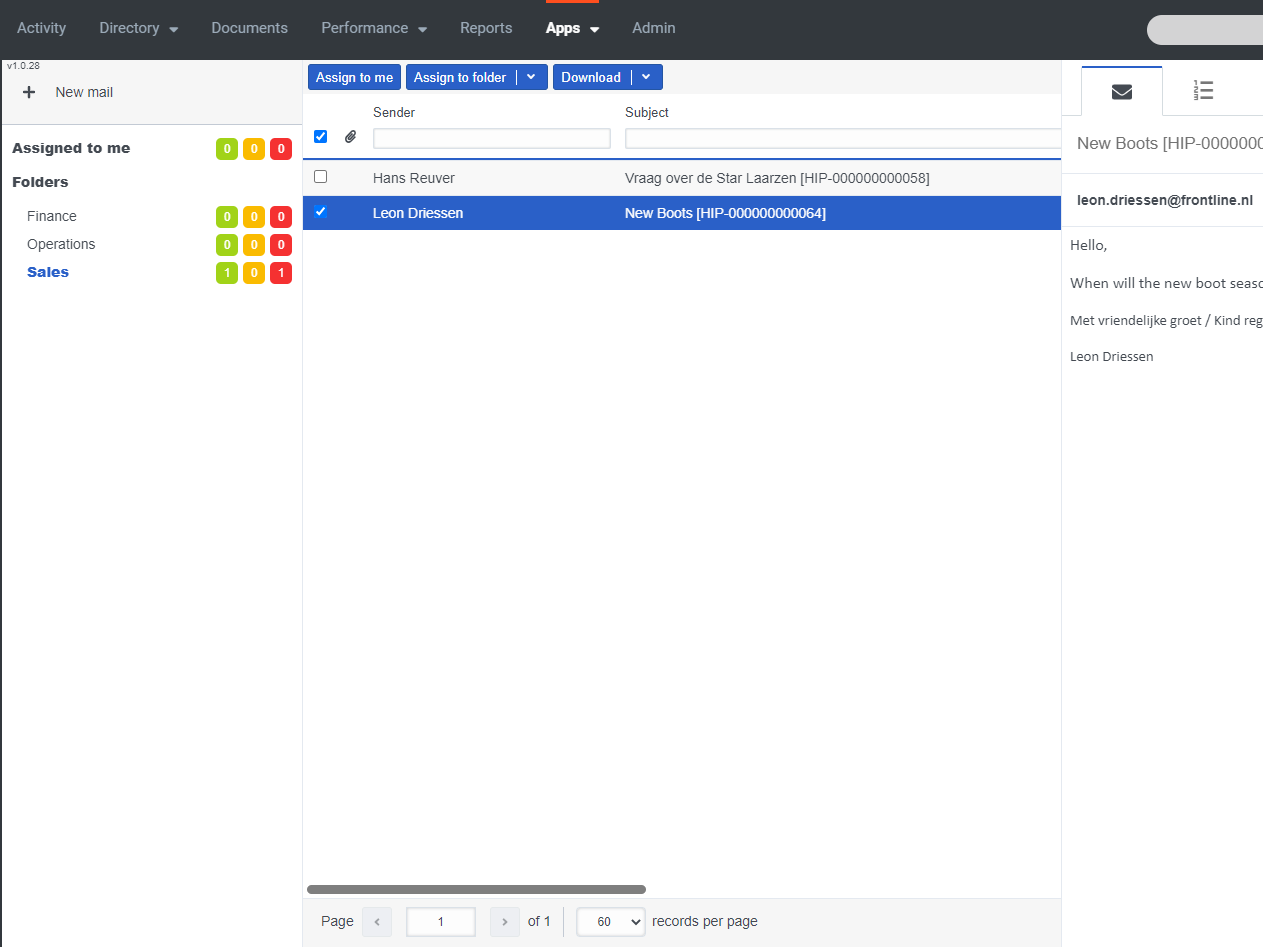Check the Hans Reuver mail checkbox

[x=320, y=177]
